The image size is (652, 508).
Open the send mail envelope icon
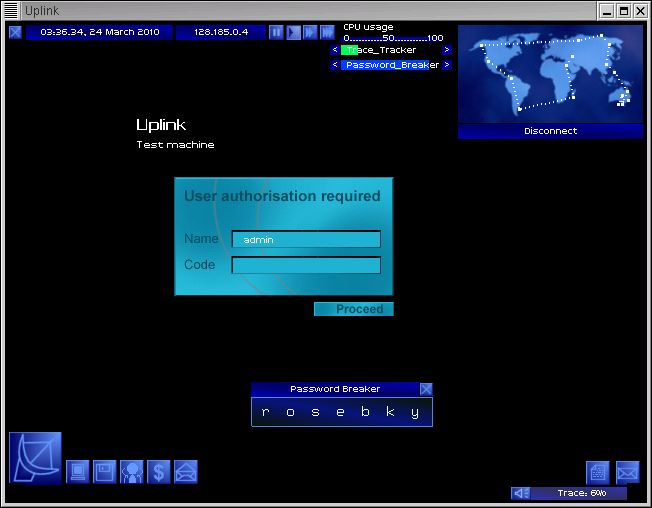186,472
